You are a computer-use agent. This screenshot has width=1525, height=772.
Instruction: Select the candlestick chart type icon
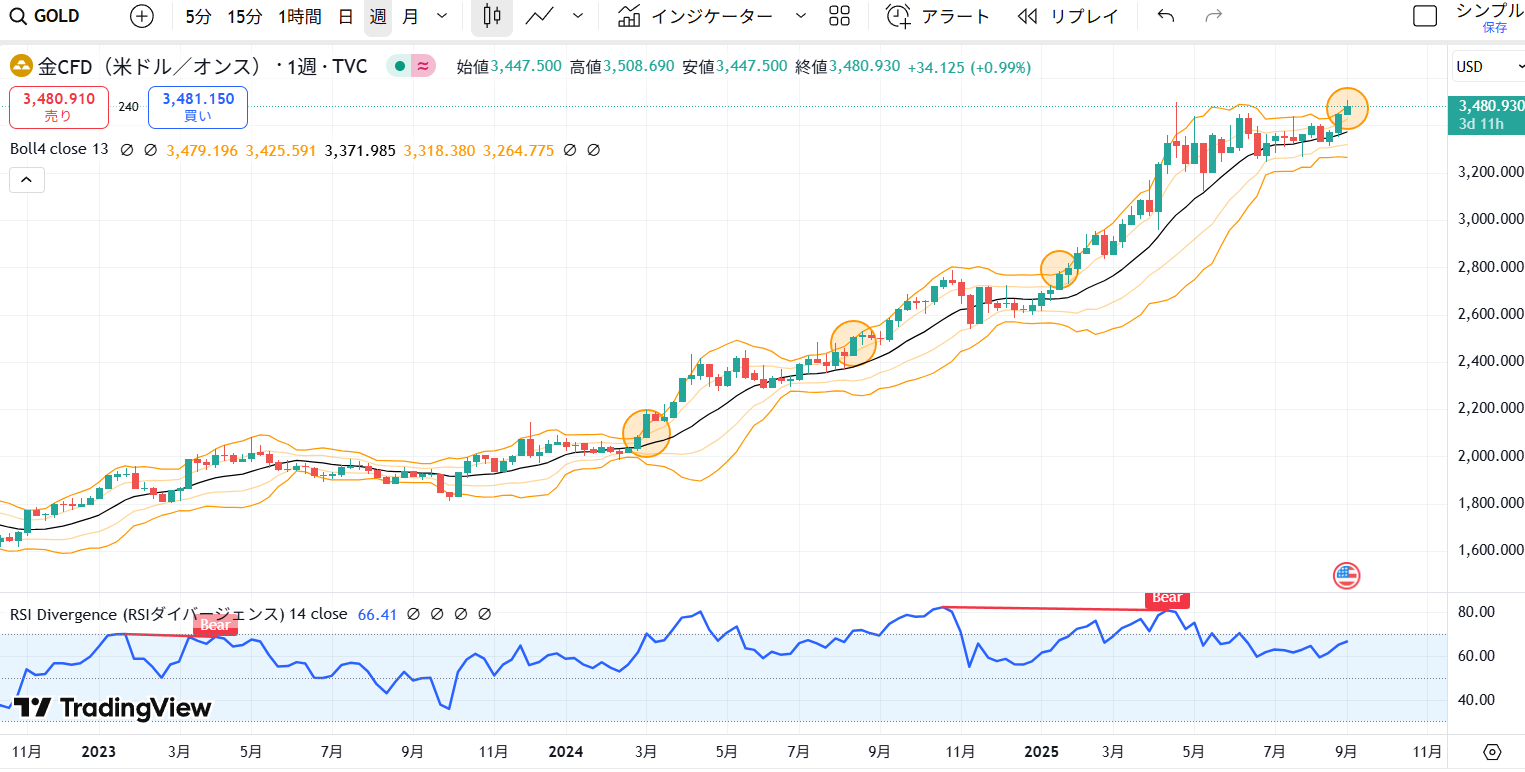[490, 16]
